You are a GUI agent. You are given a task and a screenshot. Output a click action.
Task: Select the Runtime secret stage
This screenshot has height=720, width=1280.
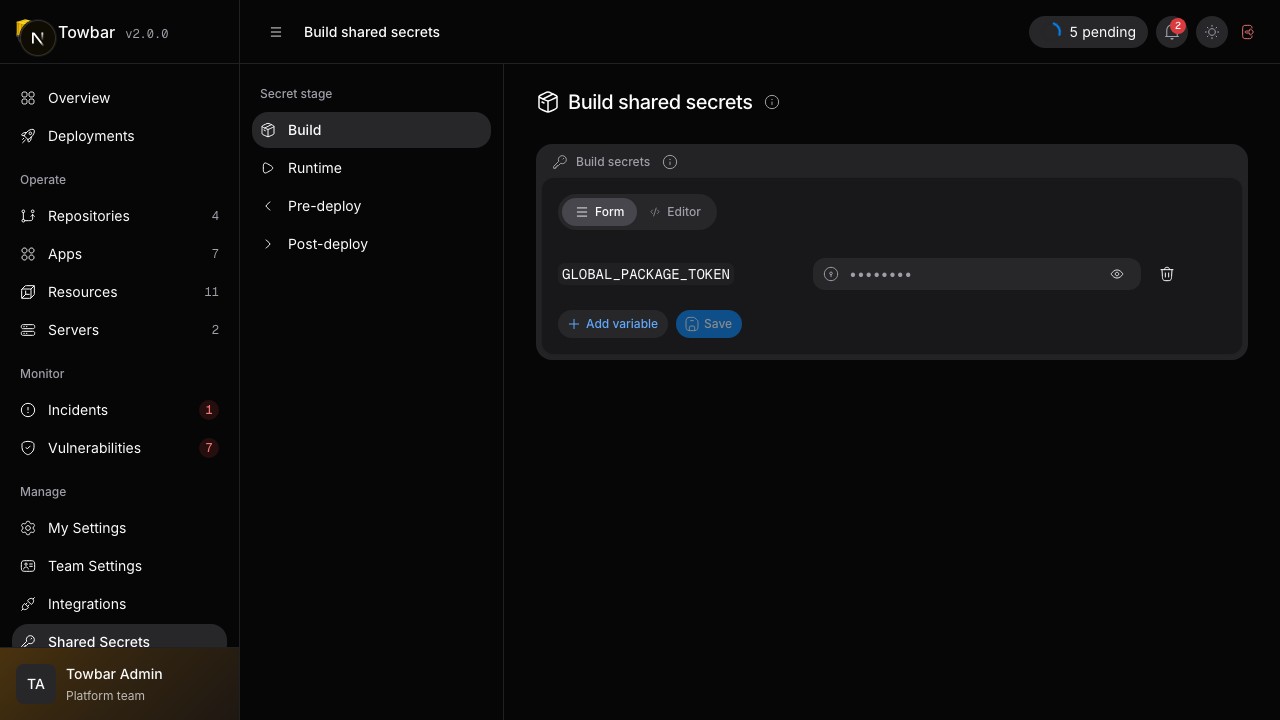(371, 168)
